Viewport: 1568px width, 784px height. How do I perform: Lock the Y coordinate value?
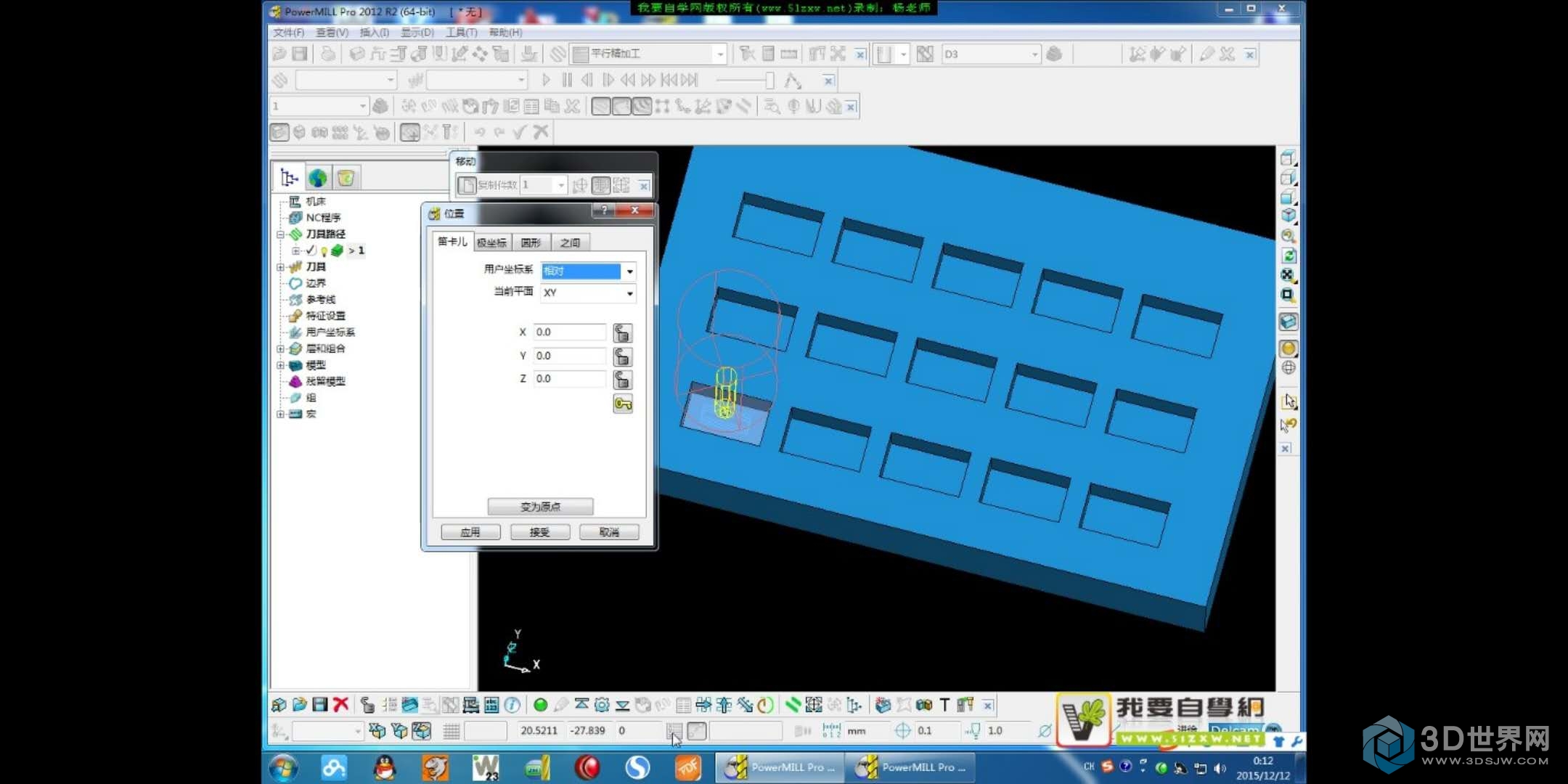pyautogui.click(x=623, y=356)
